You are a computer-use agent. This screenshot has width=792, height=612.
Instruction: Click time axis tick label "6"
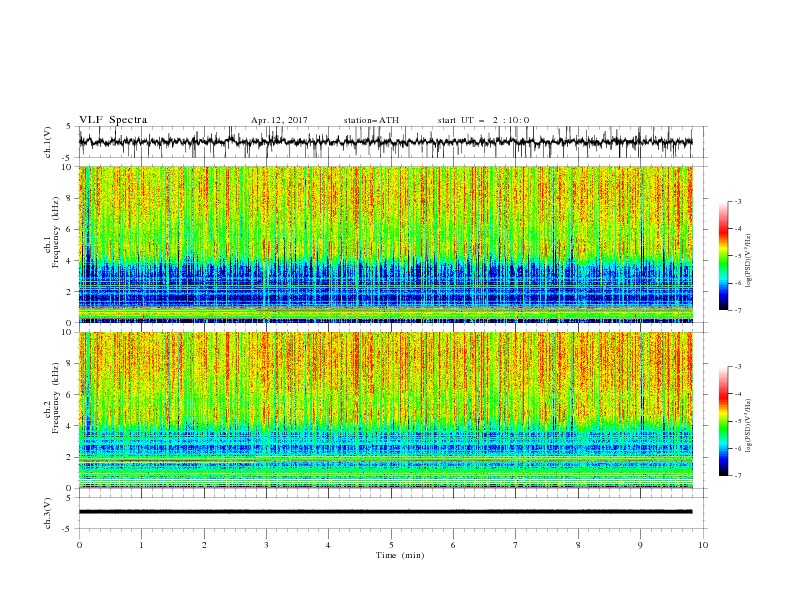click(x=453, y=545)
